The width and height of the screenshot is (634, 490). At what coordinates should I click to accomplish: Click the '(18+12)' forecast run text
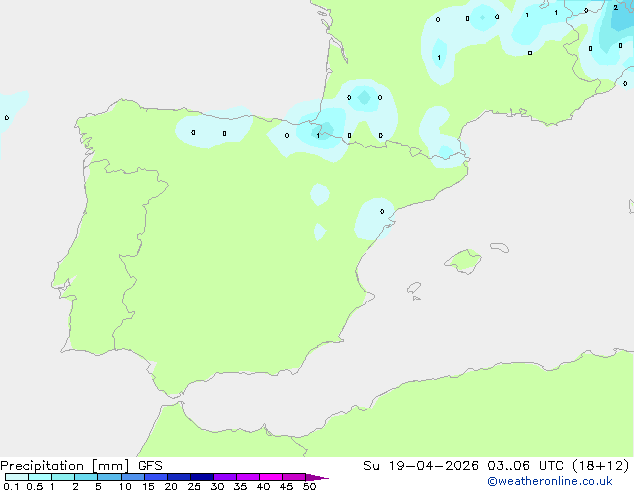(601, 466)
